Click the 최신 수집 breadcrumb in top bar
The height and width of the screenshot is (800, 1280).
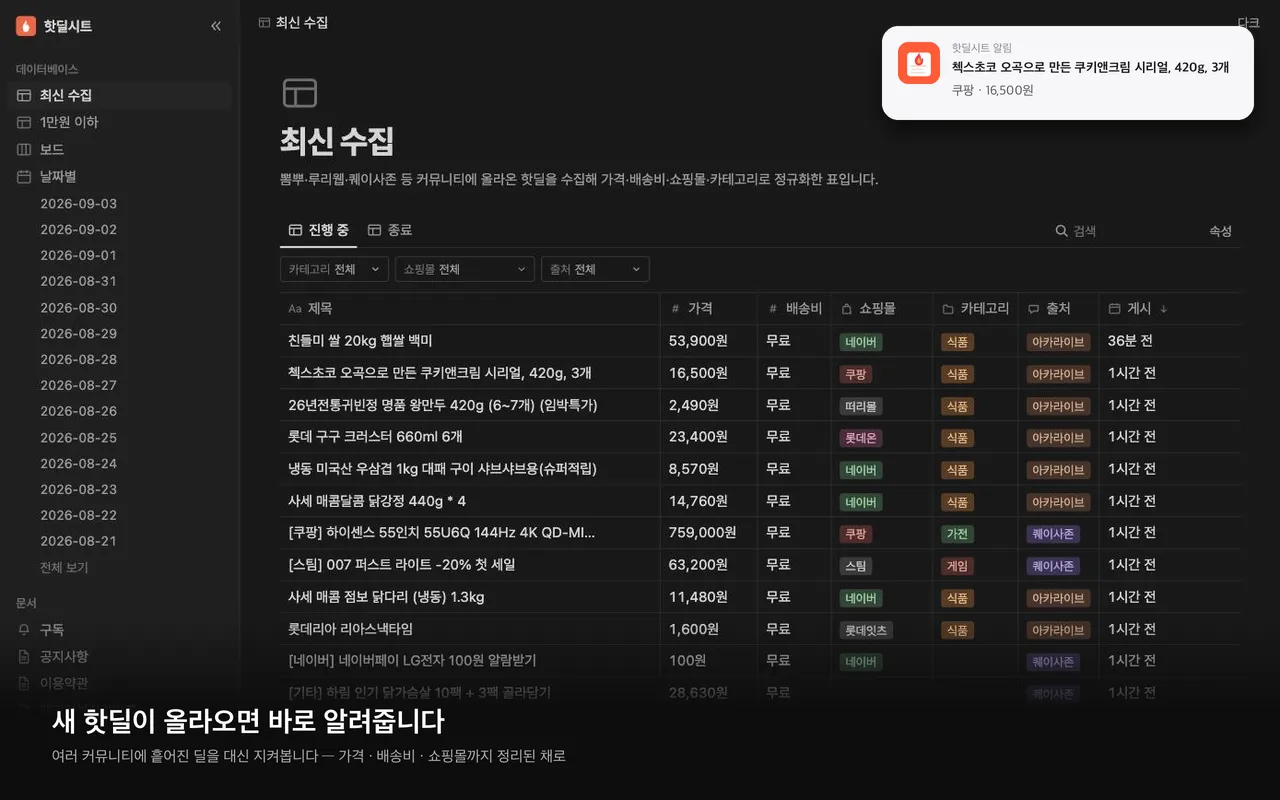pos(293,22)
